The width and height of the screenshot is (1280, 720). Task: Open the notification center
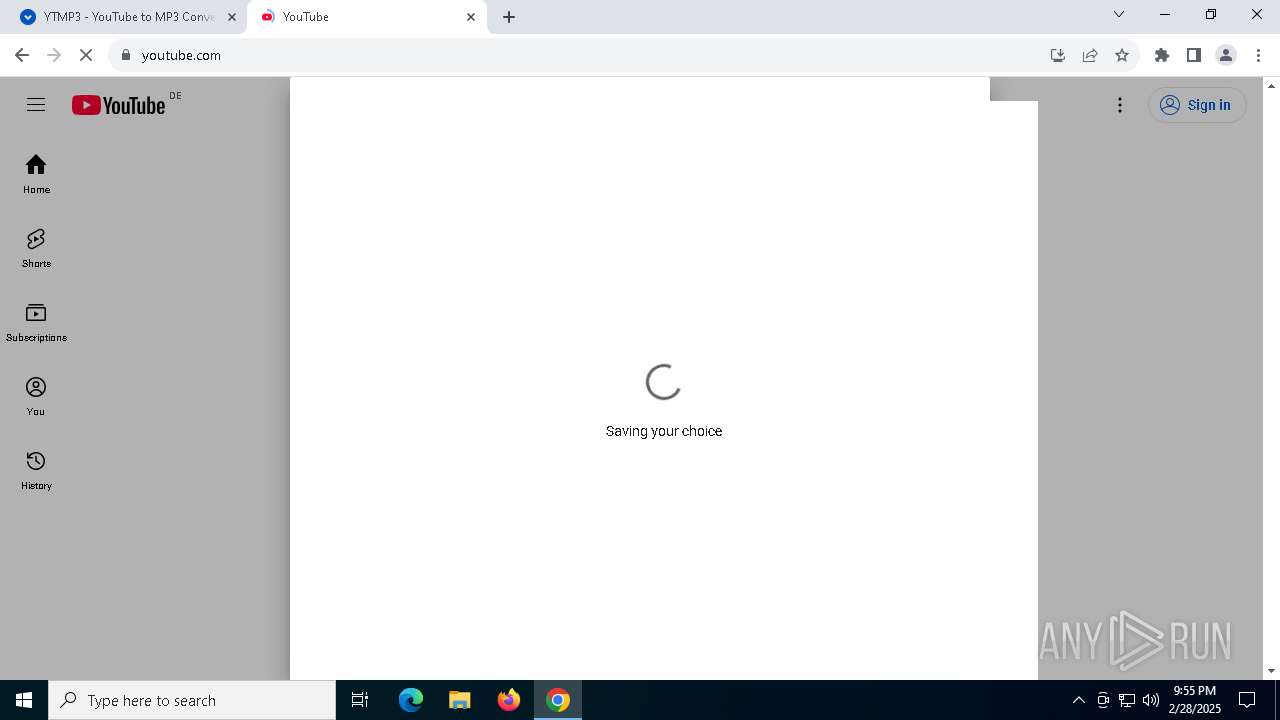click(1247, 700)
